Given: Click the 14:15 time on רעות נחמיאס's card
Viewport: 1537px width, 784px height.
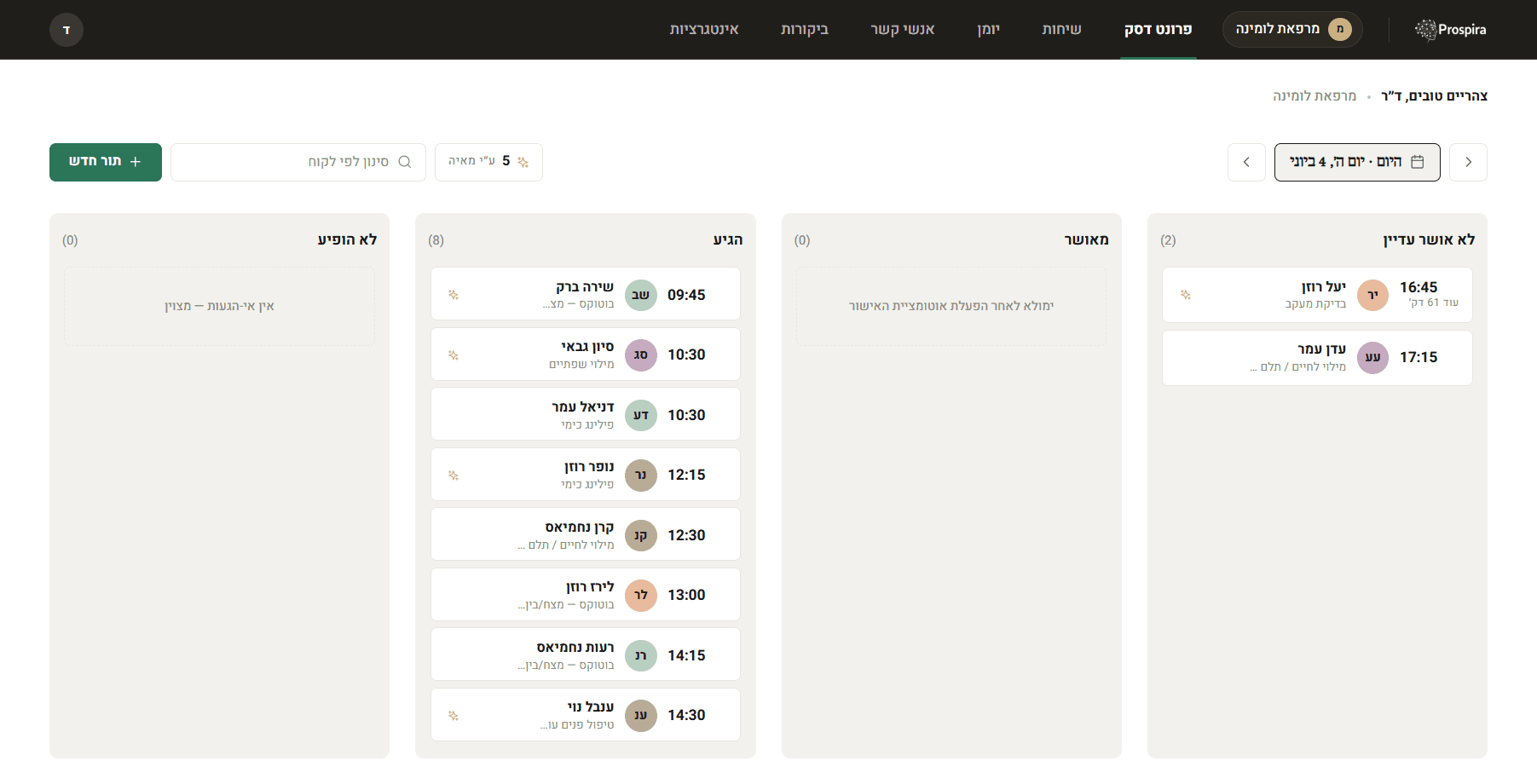Looking at the screenshot, I should point(686,655).
